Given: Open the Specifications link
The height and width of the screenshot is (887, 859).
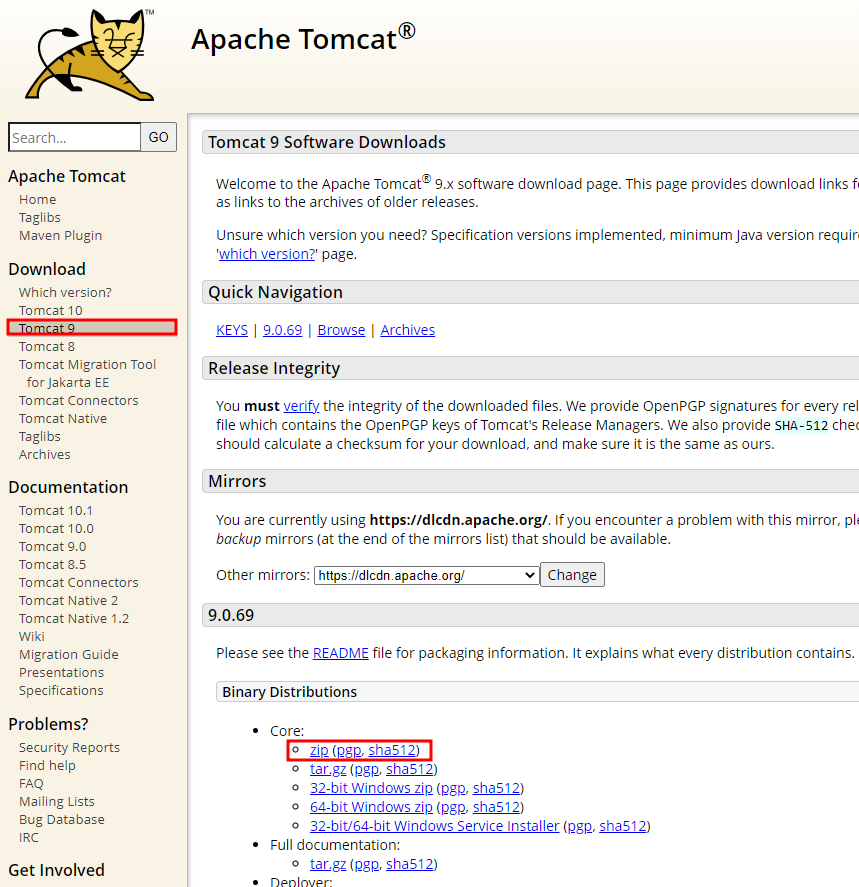Looking at the screenshot, I should [x=61, y=691].
